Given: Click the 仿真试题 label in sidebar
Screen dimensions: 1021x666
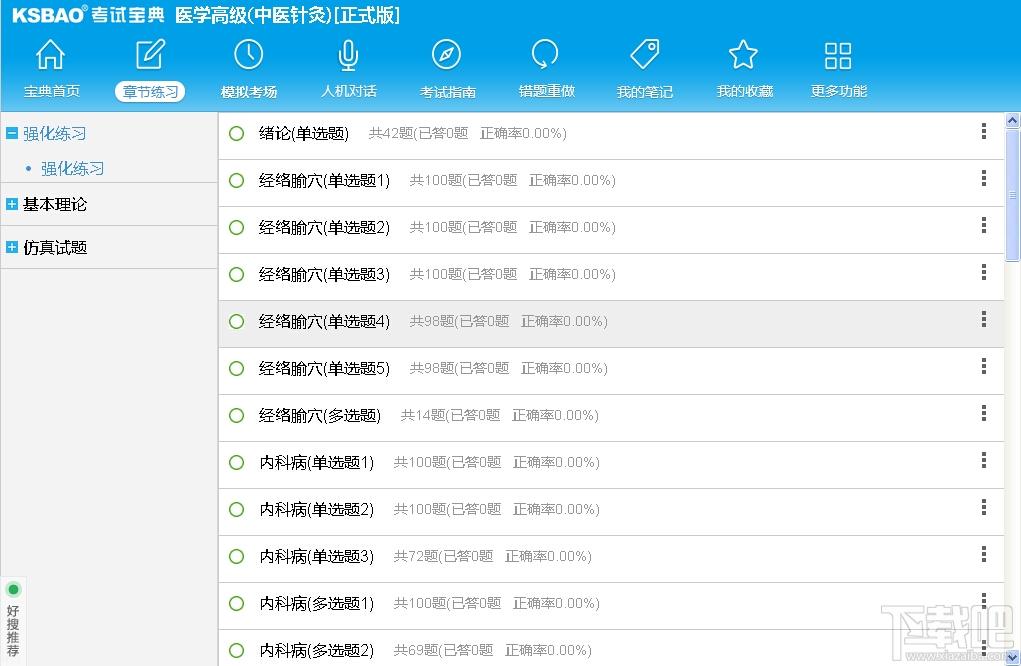Looking at the screenshot, I should (x=55, y=247).
